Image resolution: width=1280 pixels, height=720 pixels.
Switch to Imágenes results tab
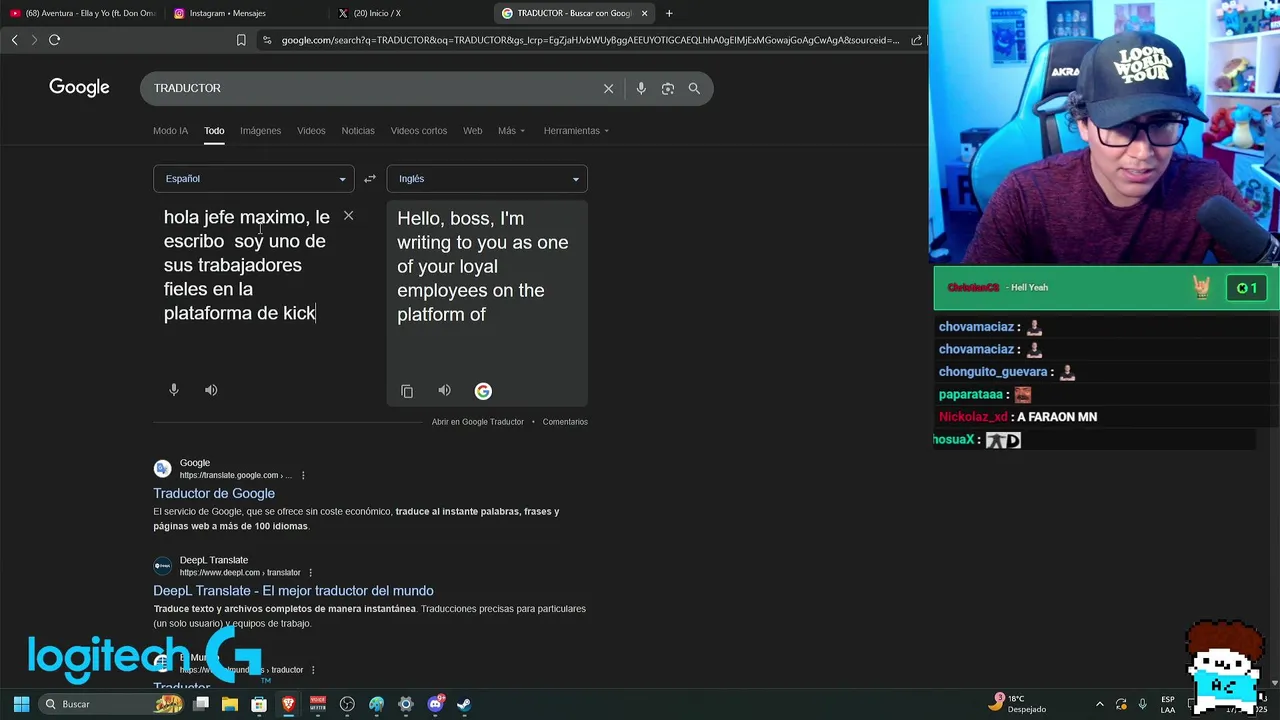(260, 131)
